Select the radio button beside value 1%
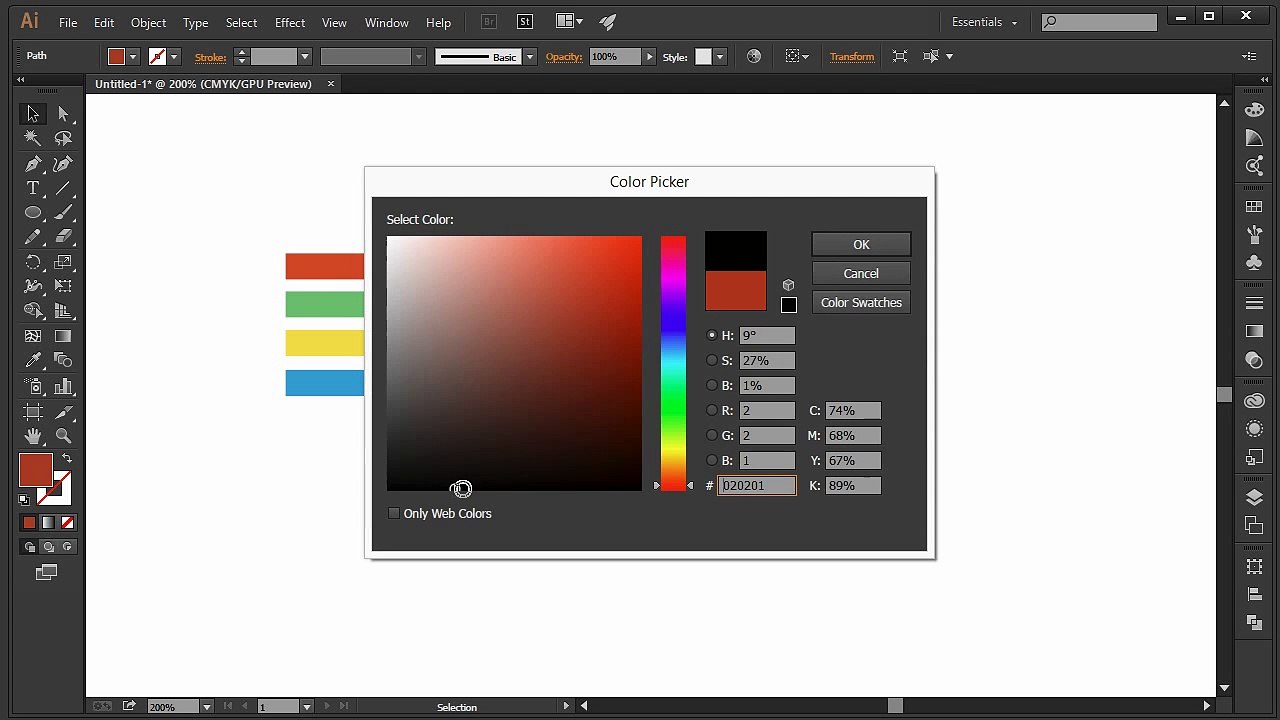 pyautogui.click(x=712, y=385)
